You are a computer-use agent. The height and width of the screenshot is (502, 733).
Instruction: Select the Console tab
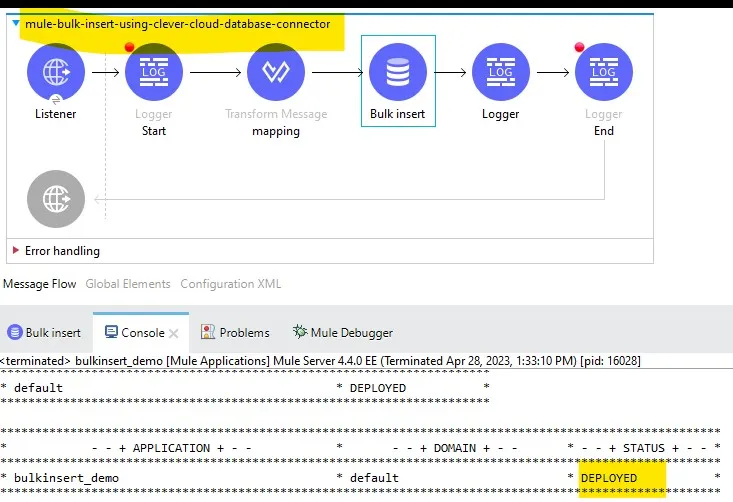[143, 332]
